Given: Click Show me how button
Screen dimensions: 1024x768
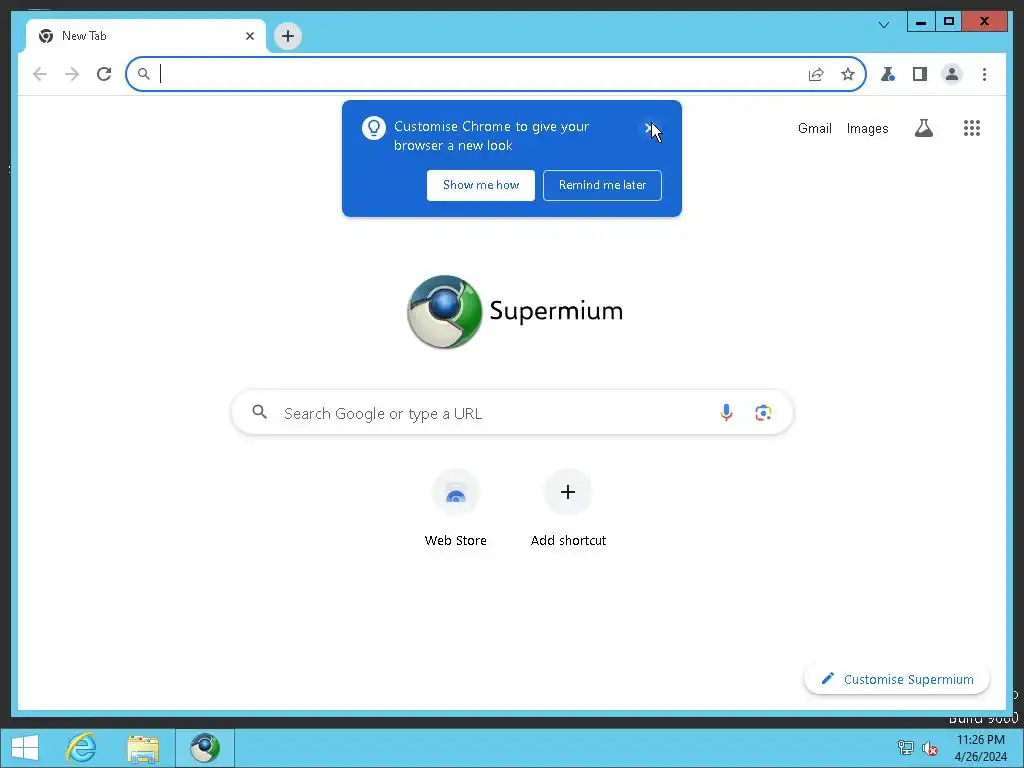Looking at the screenshot, I should [x=481, y=185].
